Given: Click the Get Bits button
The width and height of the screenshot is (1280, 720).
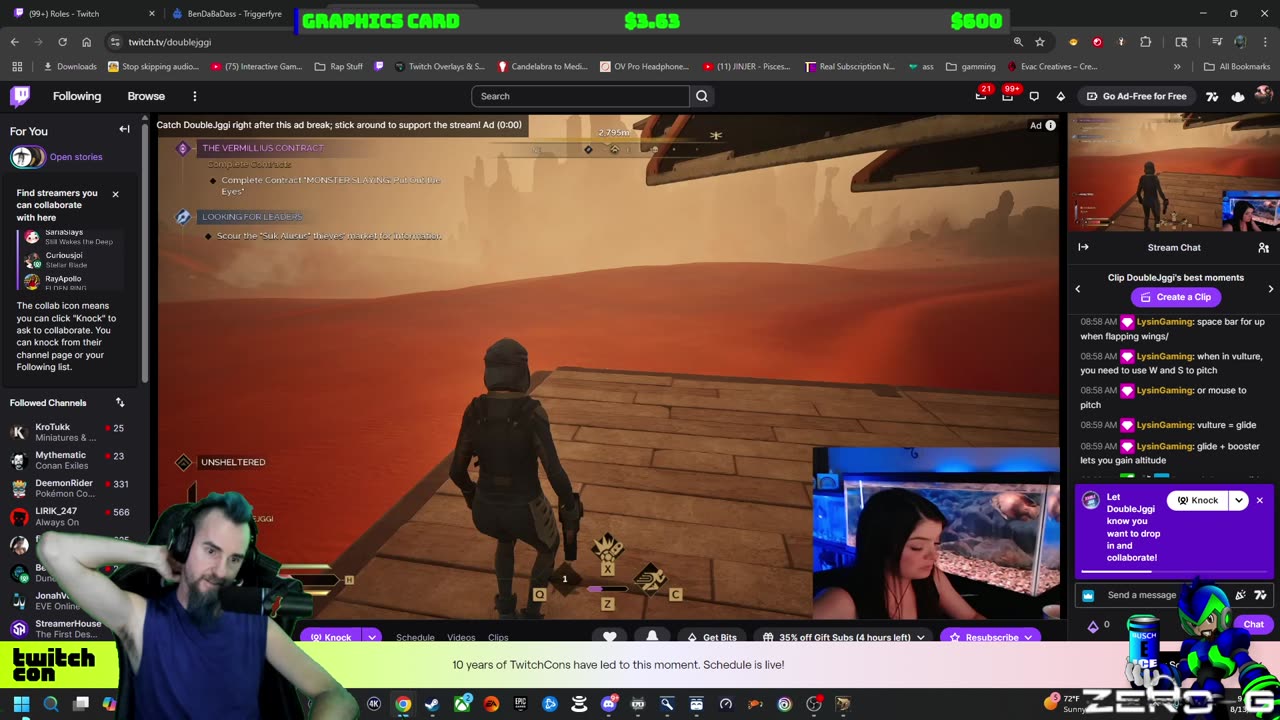Looking at the screenshot, I should 711,637.
